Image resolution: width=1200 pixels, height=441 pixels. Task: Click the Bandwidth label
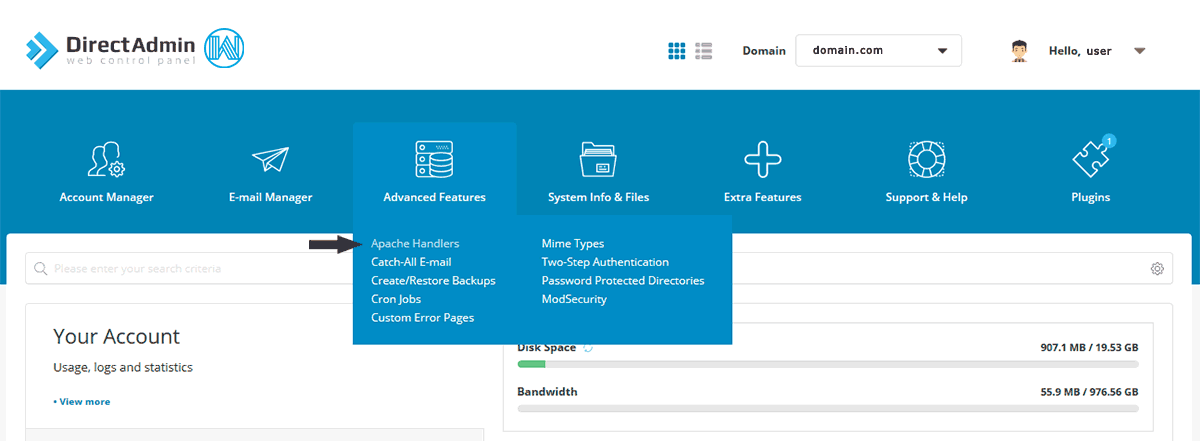547,392
